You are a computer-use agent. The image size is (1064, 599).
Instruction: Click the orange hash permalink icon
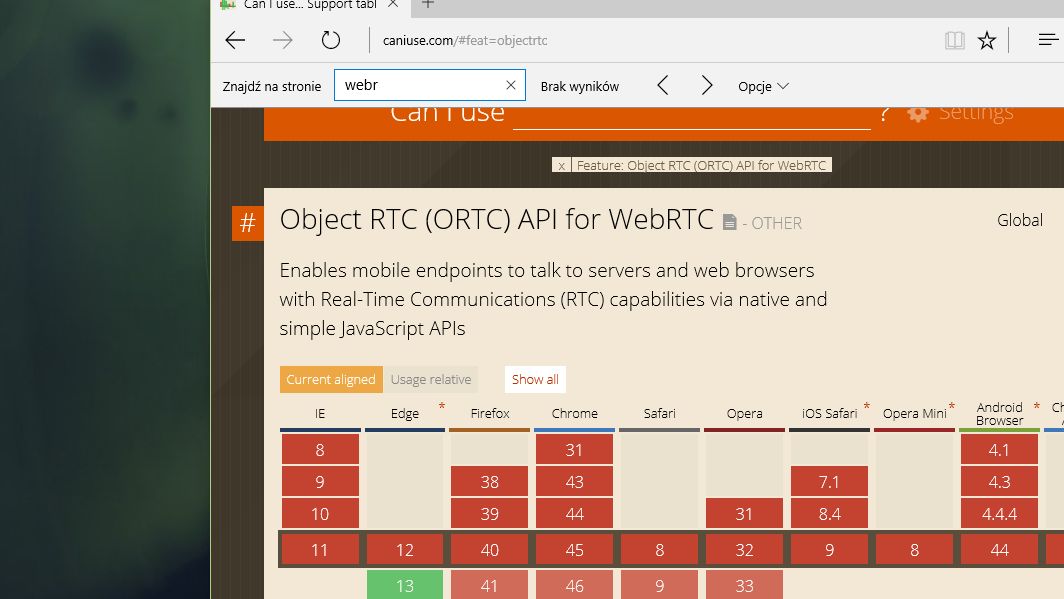click(x=248, y=223)
